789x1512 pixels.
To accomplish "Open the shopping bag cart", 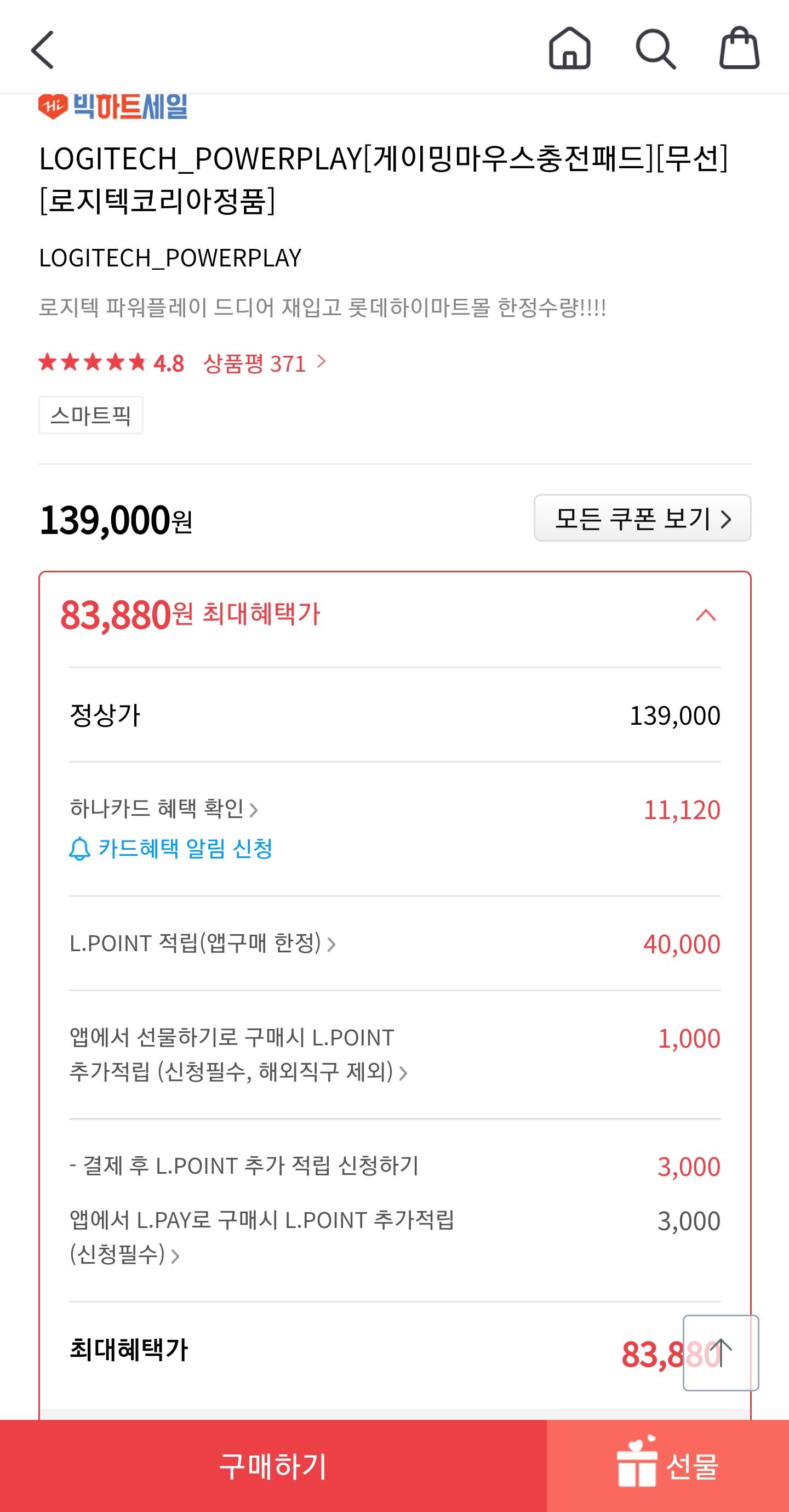I will click(739, 49).
